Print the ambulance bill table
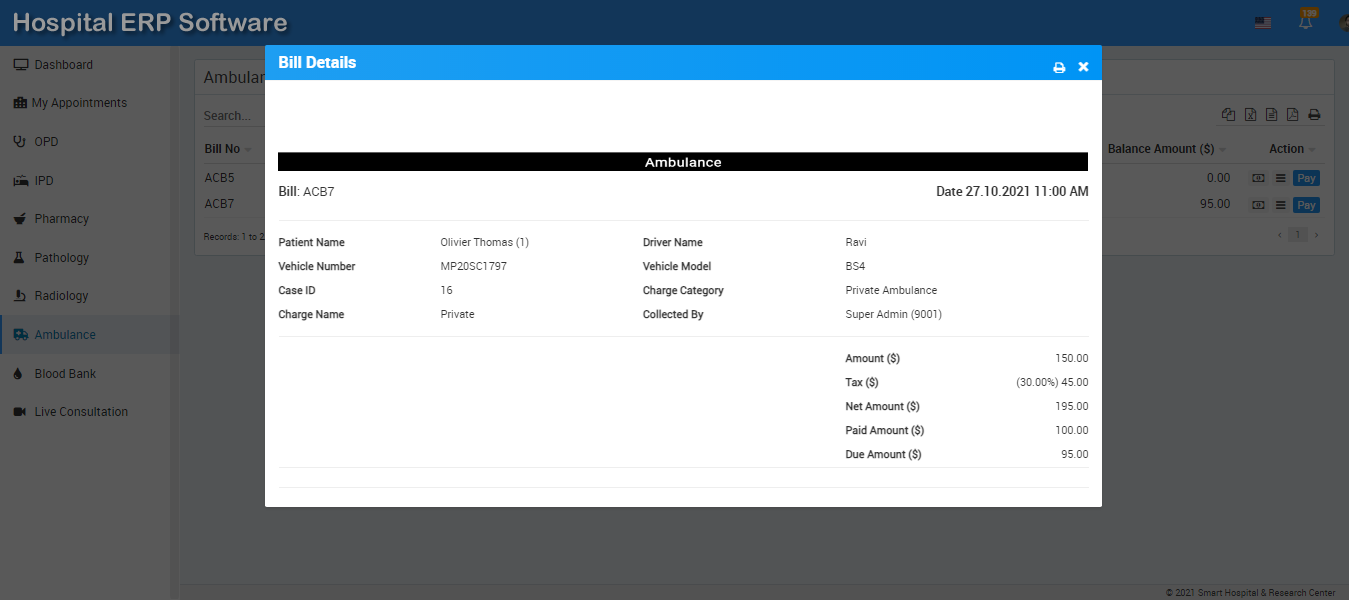Viewport: 1349px width, 600px height. click(1314, 115)
